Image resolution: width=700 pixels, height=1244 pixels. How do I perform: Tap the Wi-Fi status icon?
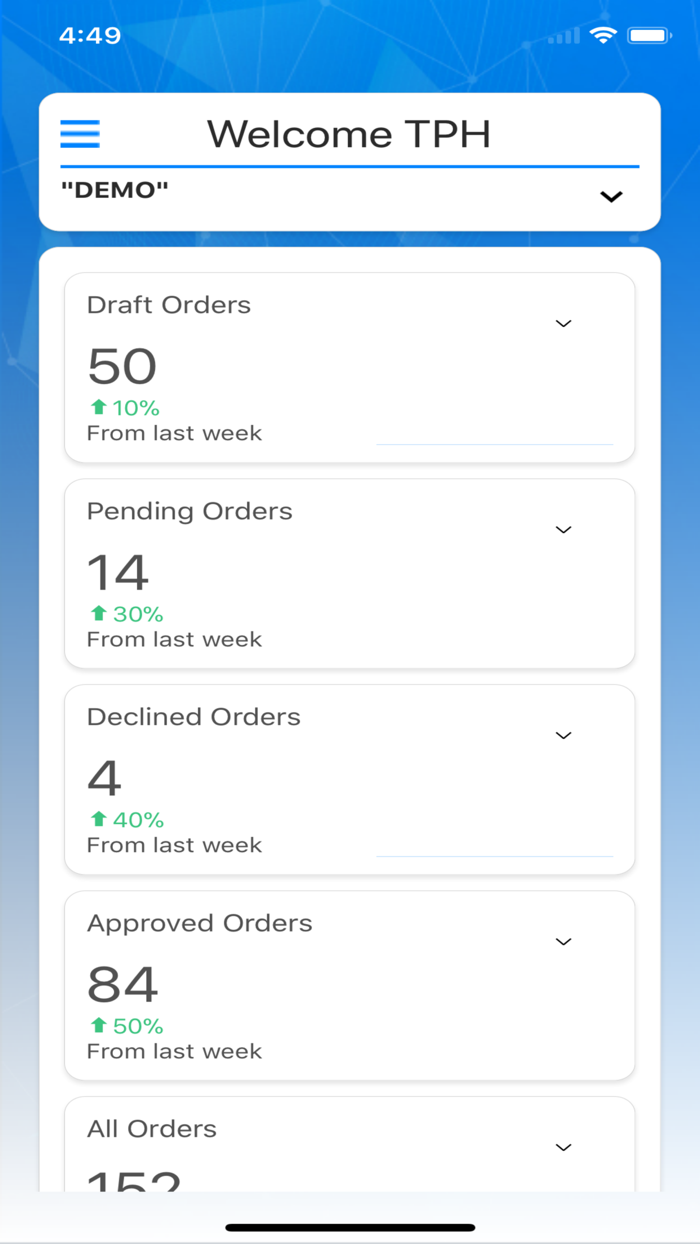[603, 36]
